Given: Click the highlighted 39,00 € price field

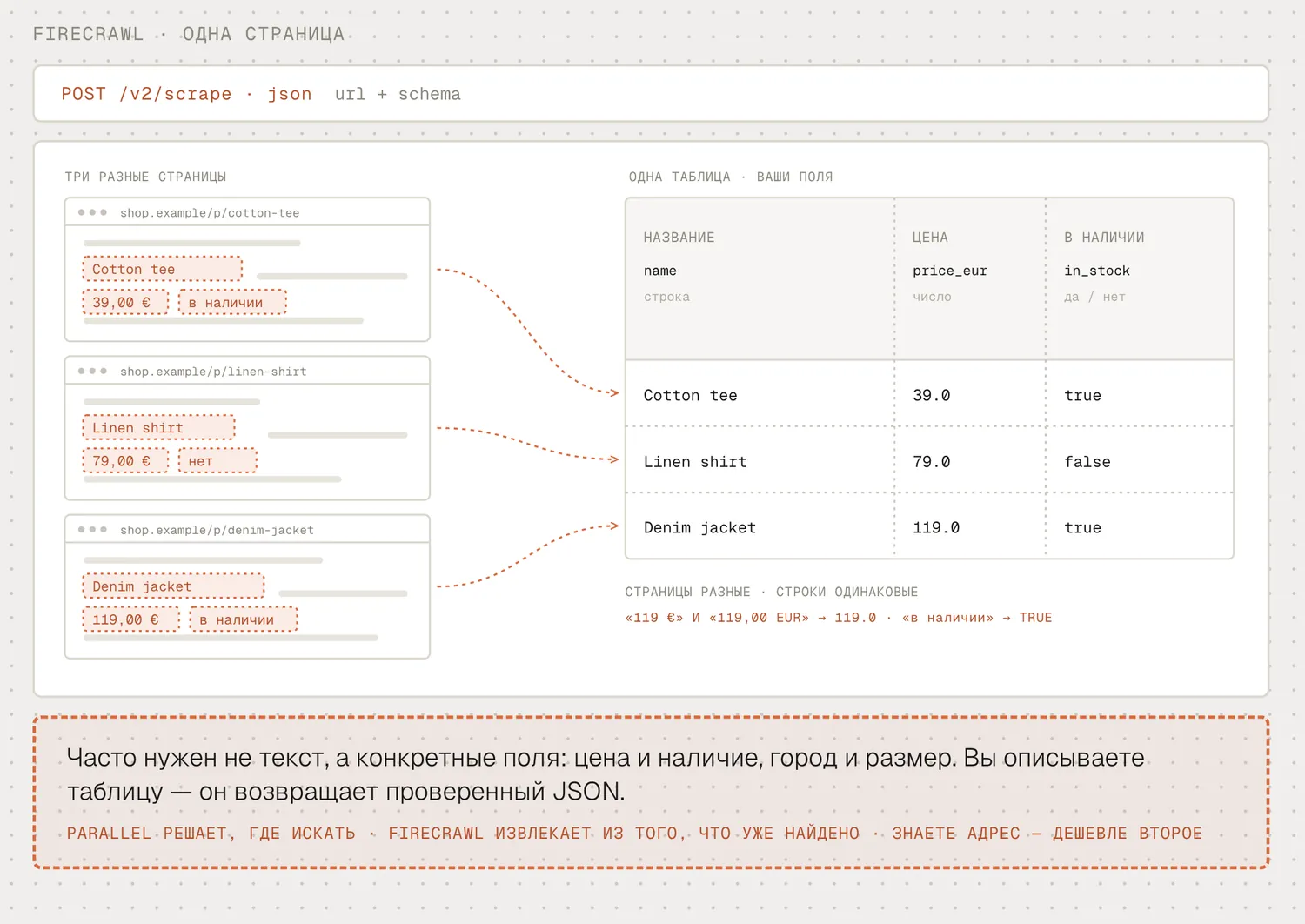Looking at the screenshot, I should tap(125, 302).
